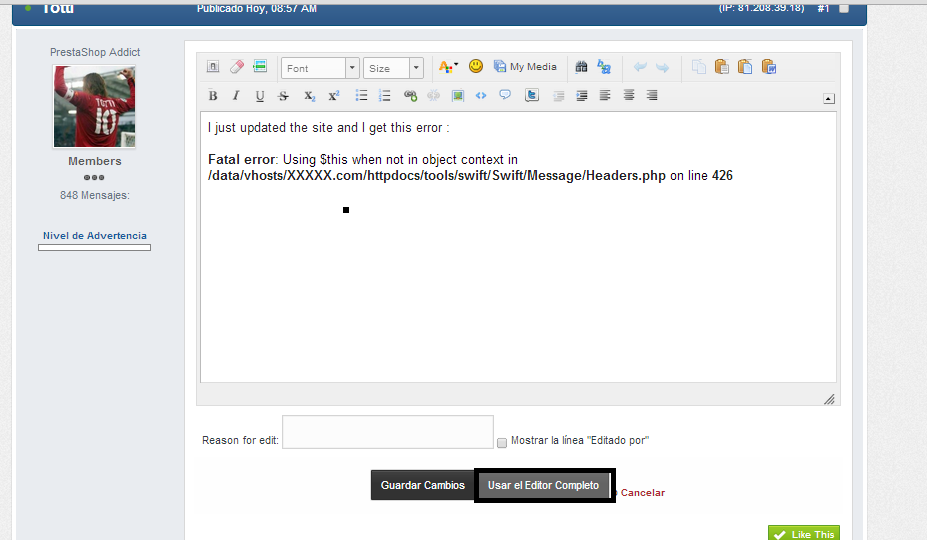Click the Reason for edit field
The width and height of the screenshot is (927, 540).
[x=388, y=432]
